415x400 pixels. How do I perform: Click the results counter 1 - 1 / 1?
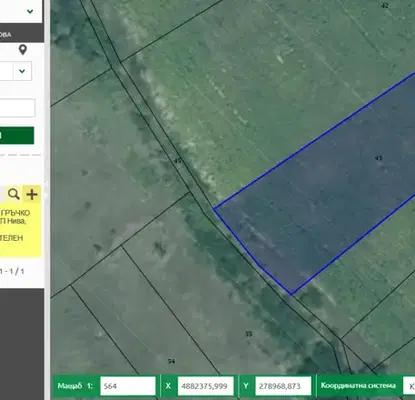[x=12, y=271]
